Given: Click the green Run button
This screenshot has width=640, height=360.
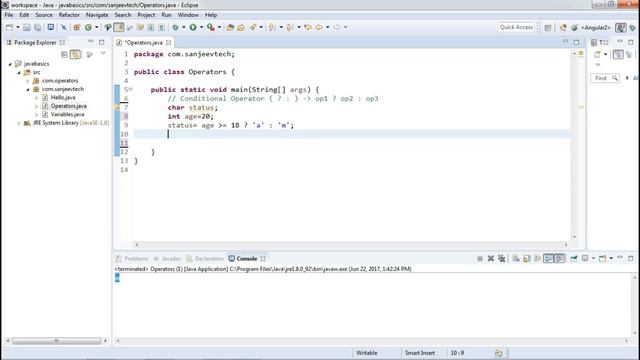Looking at the screenshot, I should pyautogui.click(x=193, y=27).
